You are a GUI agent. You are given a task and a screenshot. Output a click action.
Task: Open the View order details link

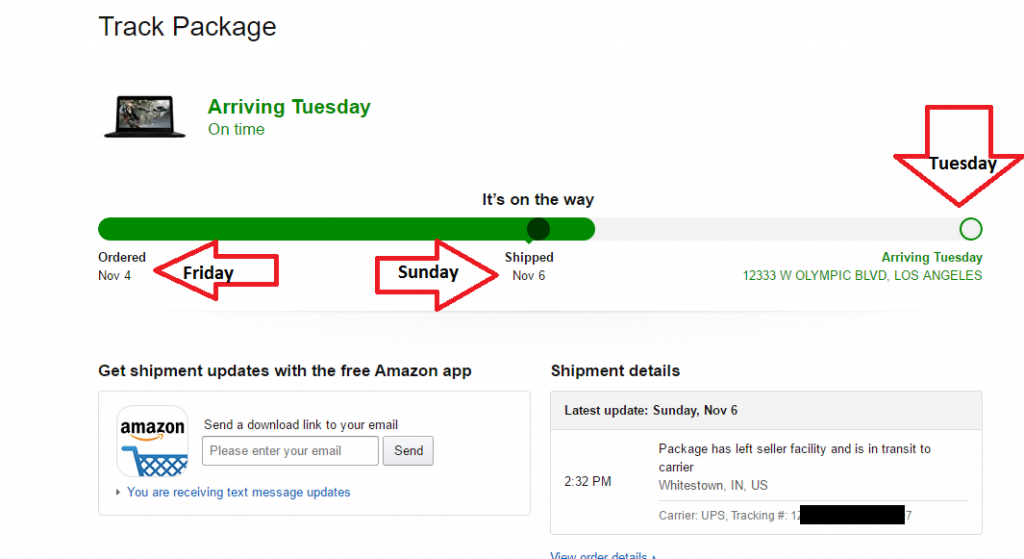(x=600, y=555)
